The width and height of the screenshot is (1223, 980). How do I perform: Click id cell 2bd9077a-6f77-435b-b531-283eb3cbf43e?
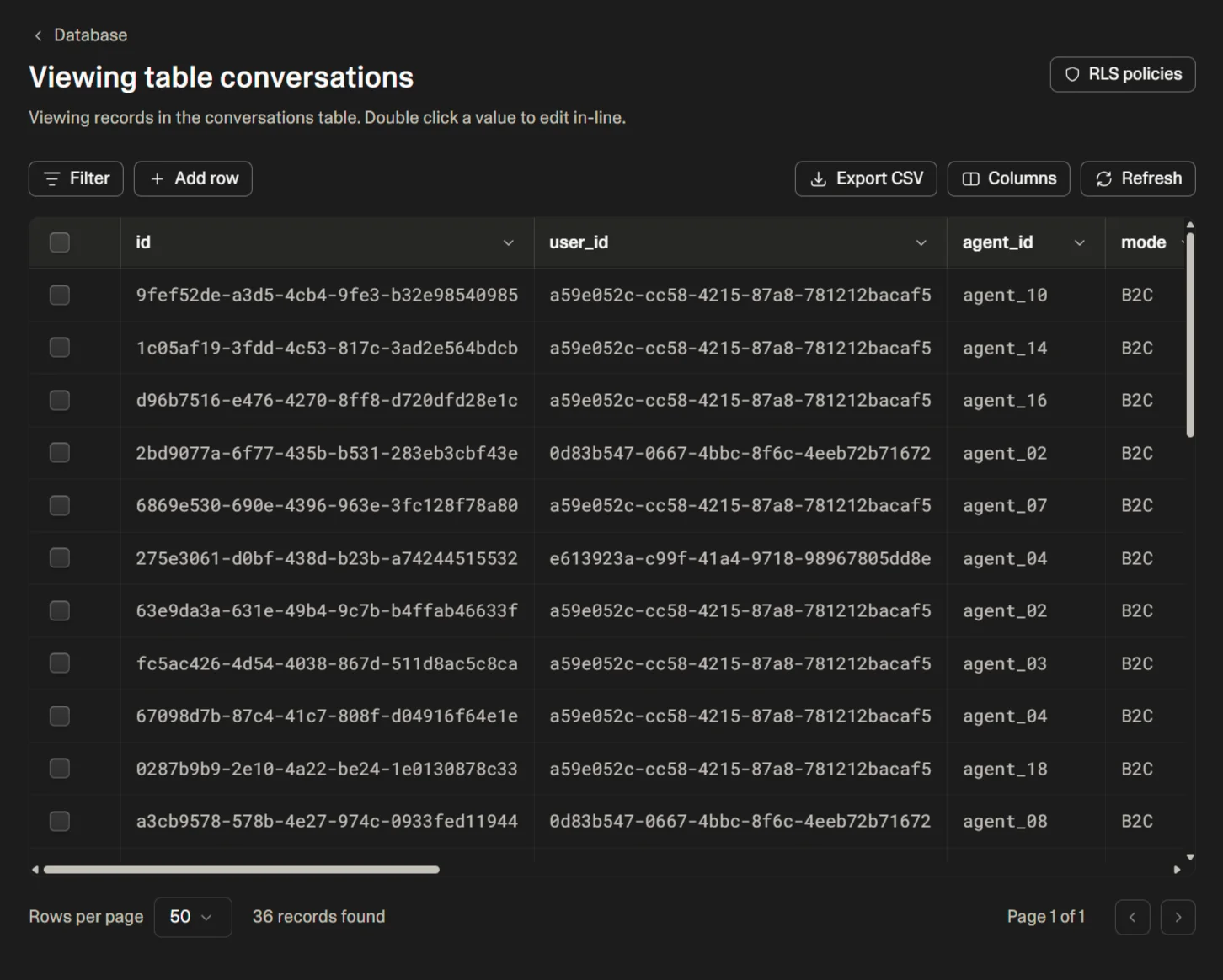(327, 453)
